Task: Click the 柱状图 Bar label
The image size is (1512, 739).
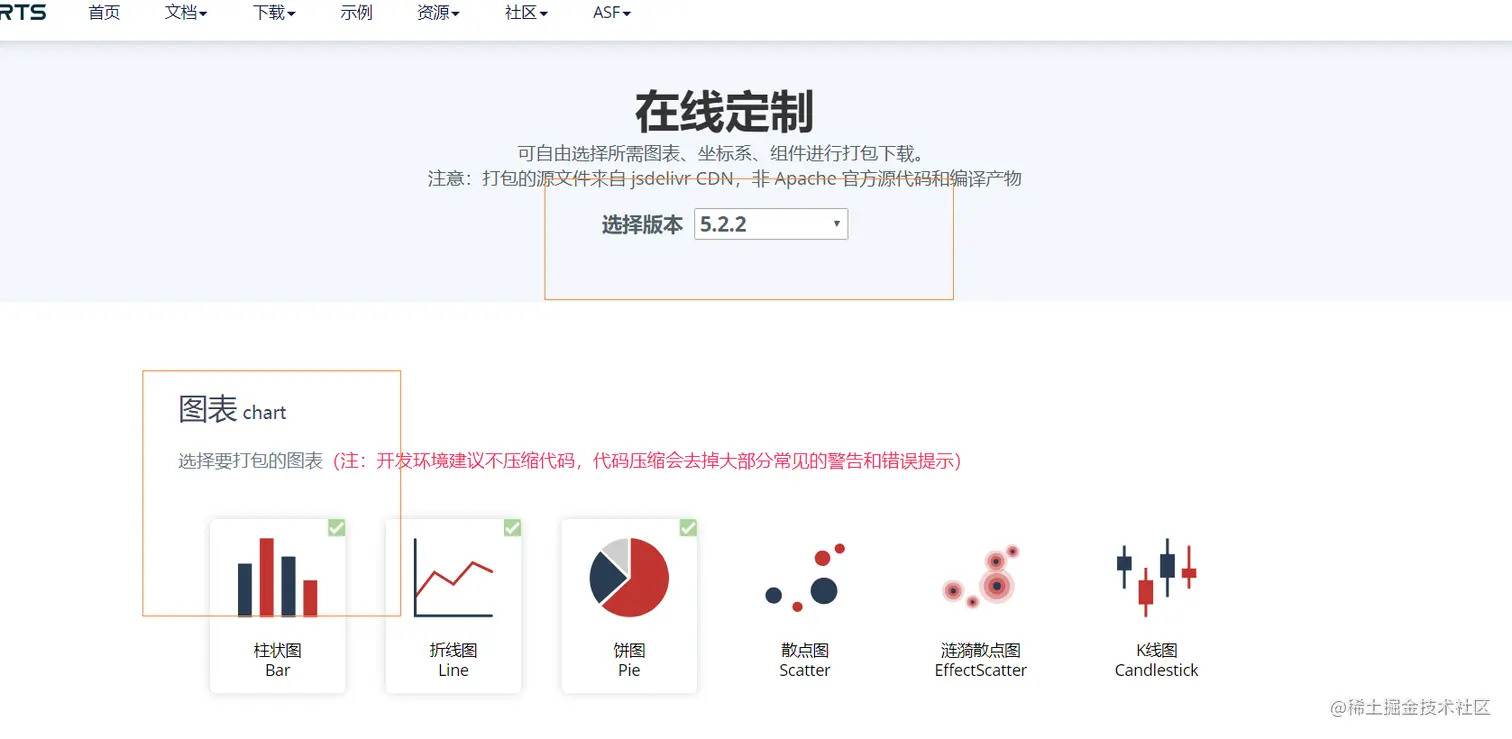Action: click(277, 660)
